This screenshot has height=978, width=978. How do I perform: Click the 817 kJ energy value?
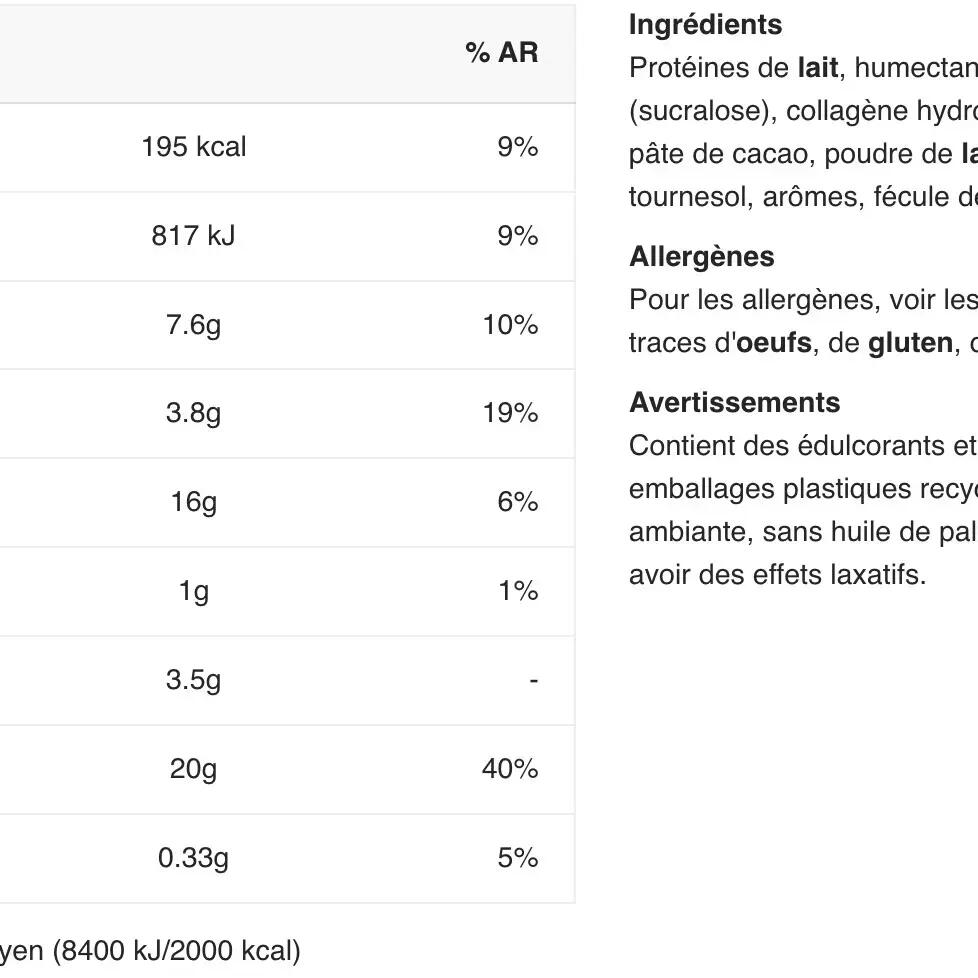(x=193, y=236)
